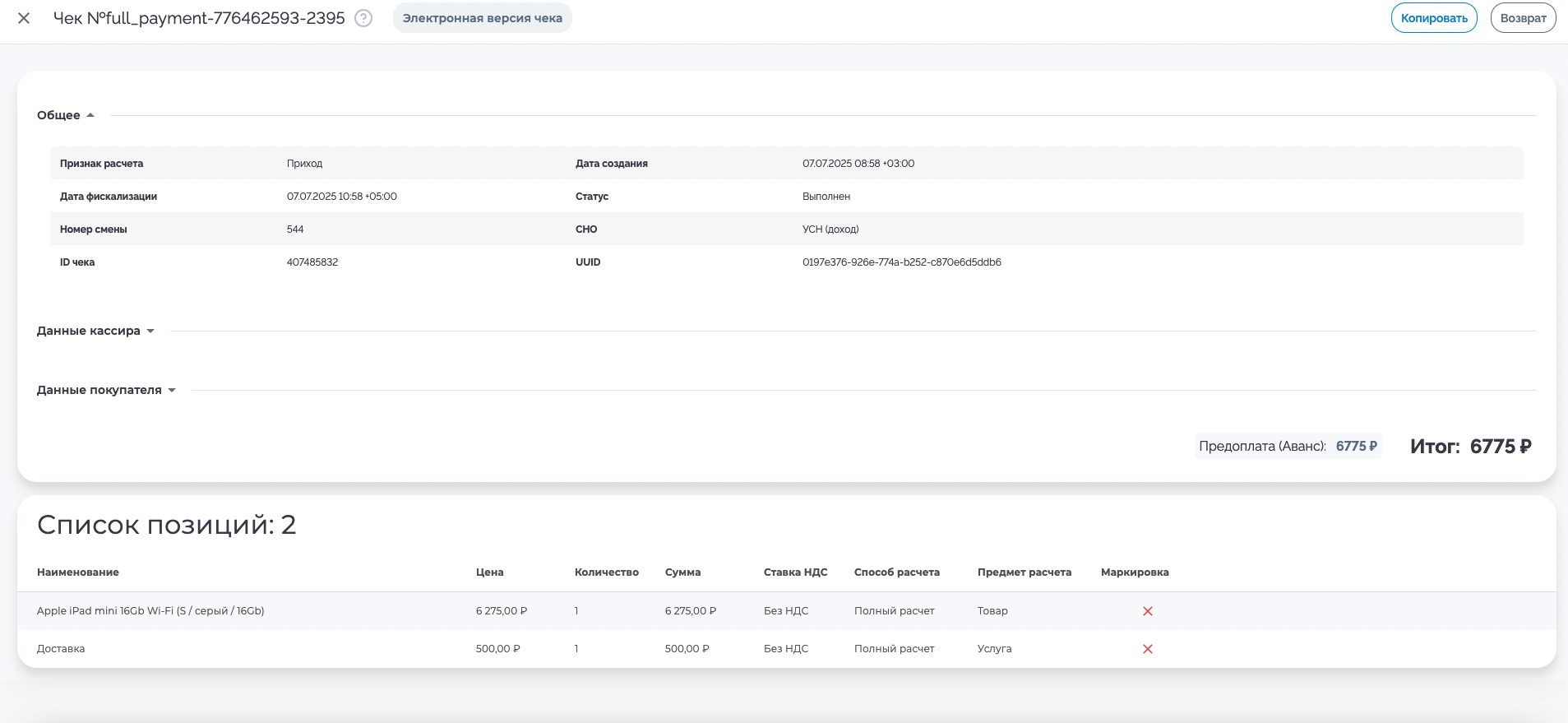Click the red X marking icon for Доставка row
The width and height of the screenshot is (1568, 723).
(x=1148, y=649)
